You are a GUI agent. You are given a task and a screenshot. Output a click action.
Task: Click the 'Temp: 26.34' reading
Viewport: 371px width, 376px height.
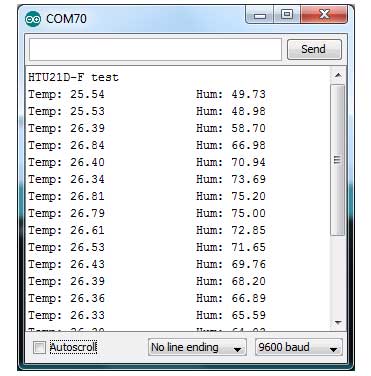pyautogui.click(x=66, y=179)
